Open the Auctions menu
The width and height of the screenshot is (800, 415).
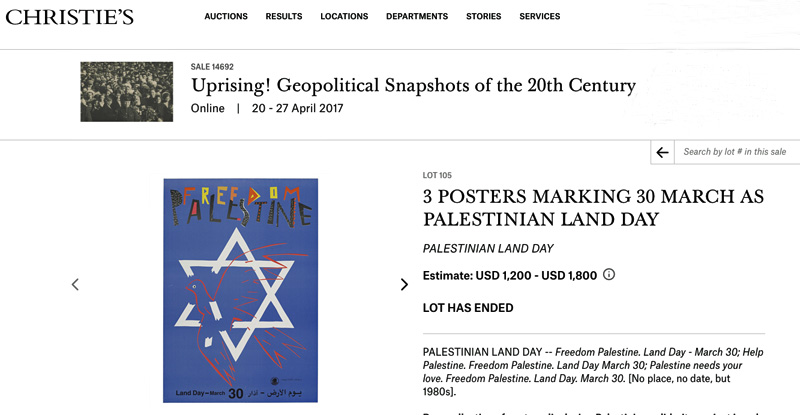click(226, 16)
